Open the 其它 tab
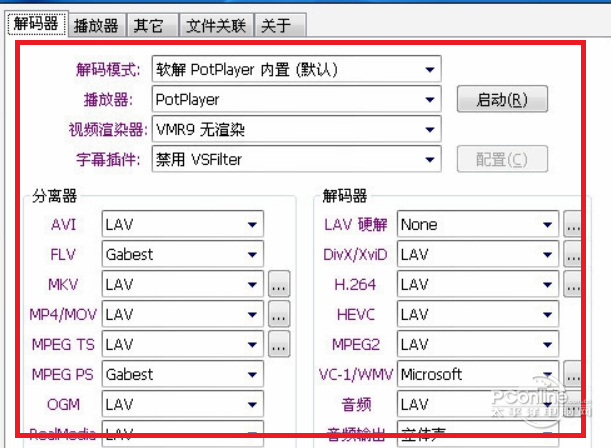 pos(153,26)
